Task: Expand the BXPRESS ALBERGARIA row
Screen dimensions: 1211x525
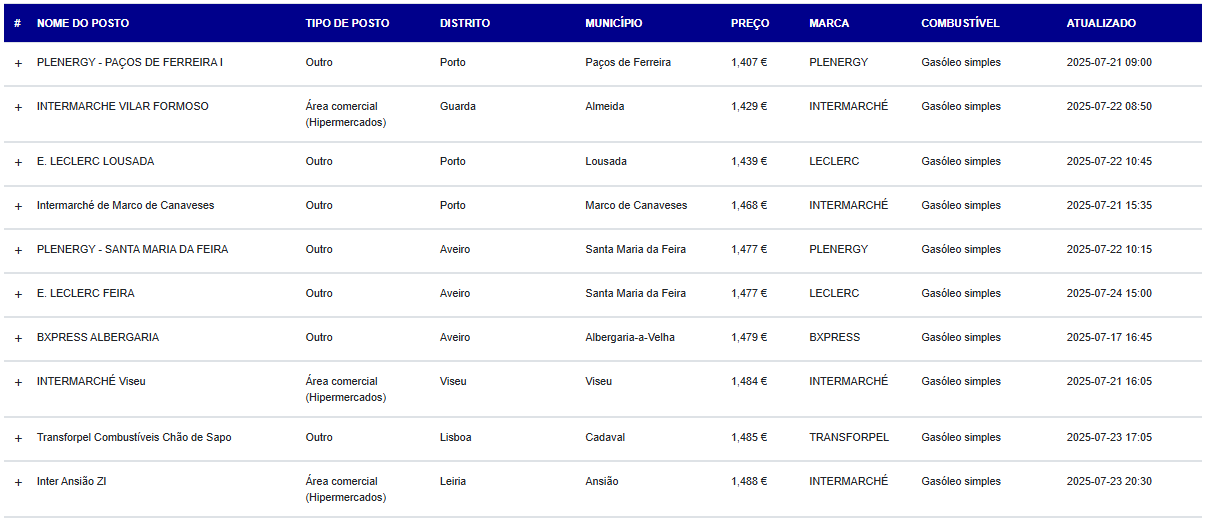Action: click(x=18, y=338)
